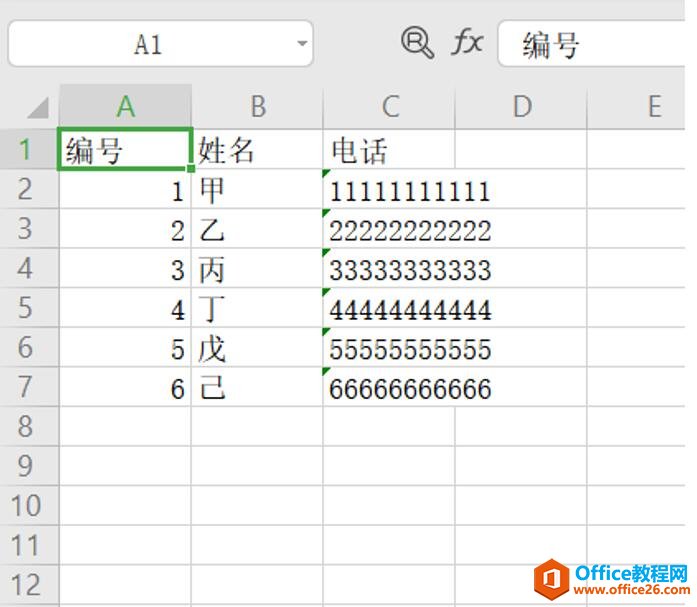Select column C header

(x=389, y=107)
